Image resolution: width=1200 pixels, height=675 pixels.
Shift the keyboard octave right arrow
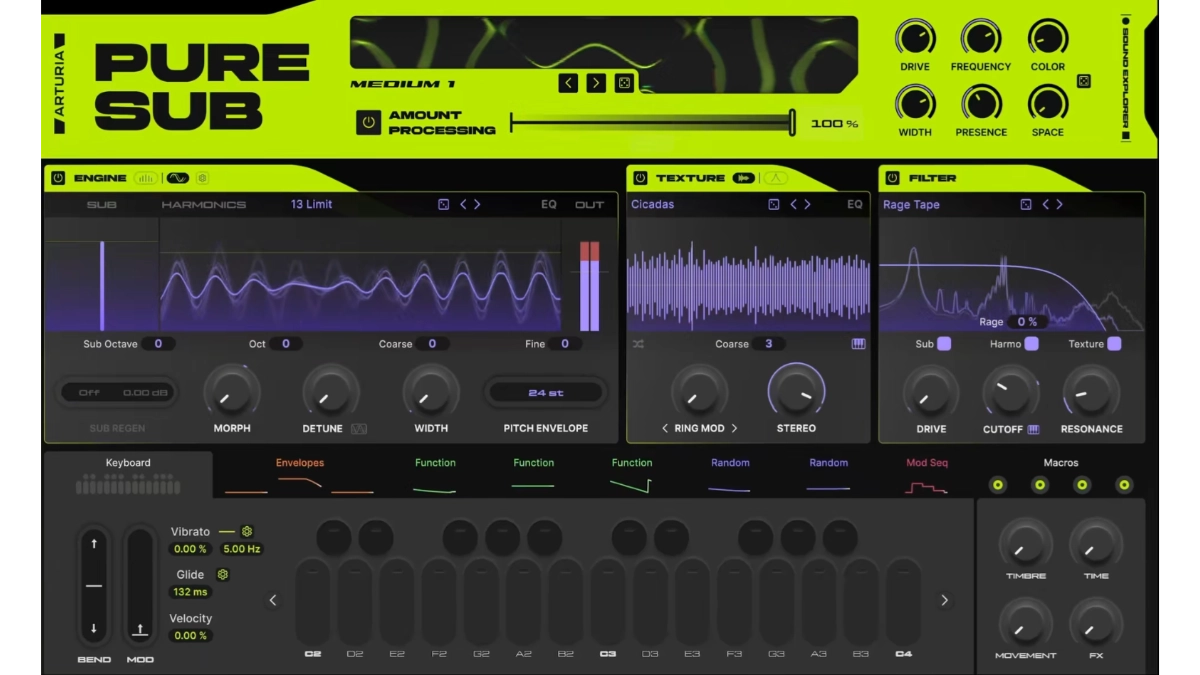(944, 600)
